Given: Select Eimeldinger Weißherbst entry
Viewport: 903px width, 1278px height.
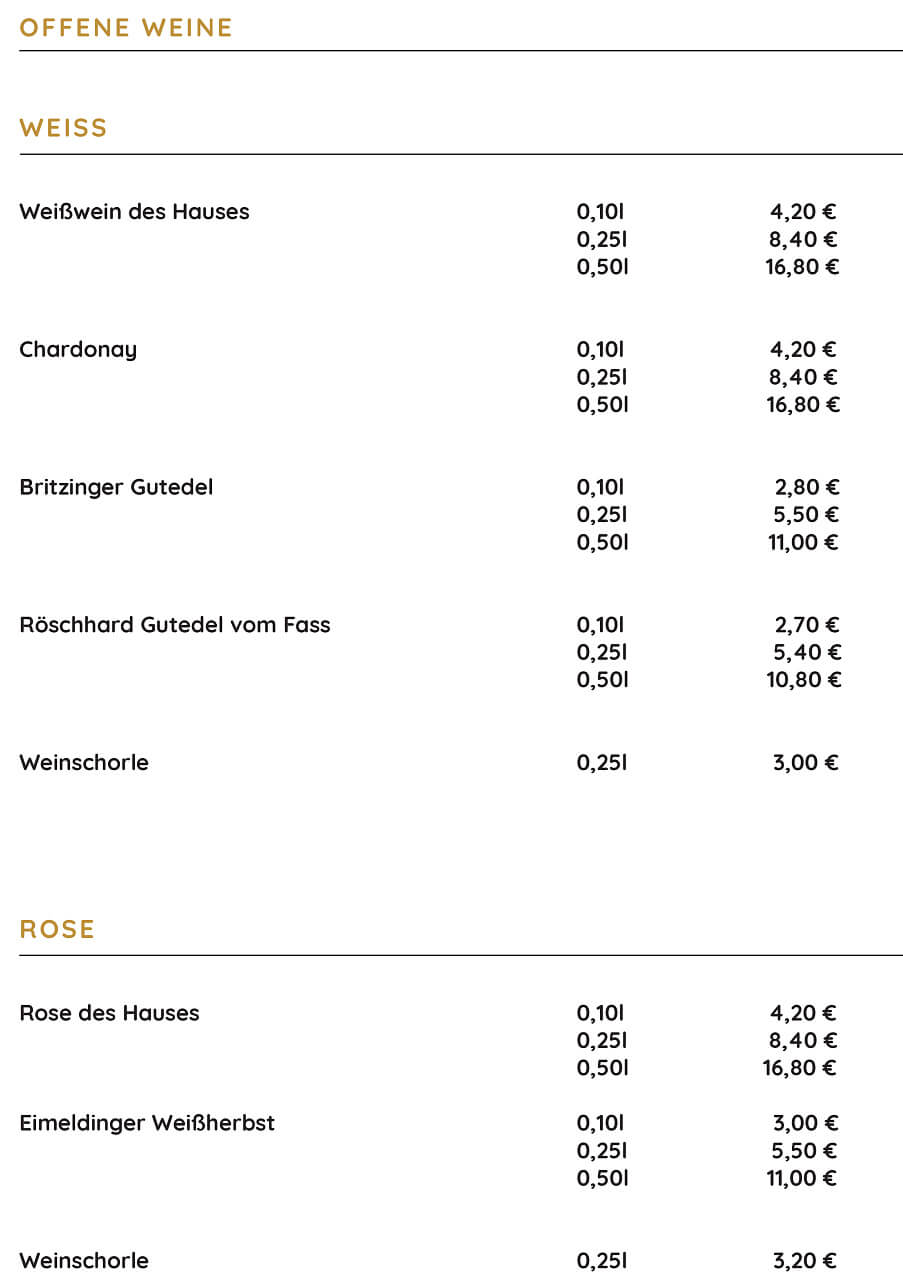Looking at the screenshot, I should coord(147,1123).
